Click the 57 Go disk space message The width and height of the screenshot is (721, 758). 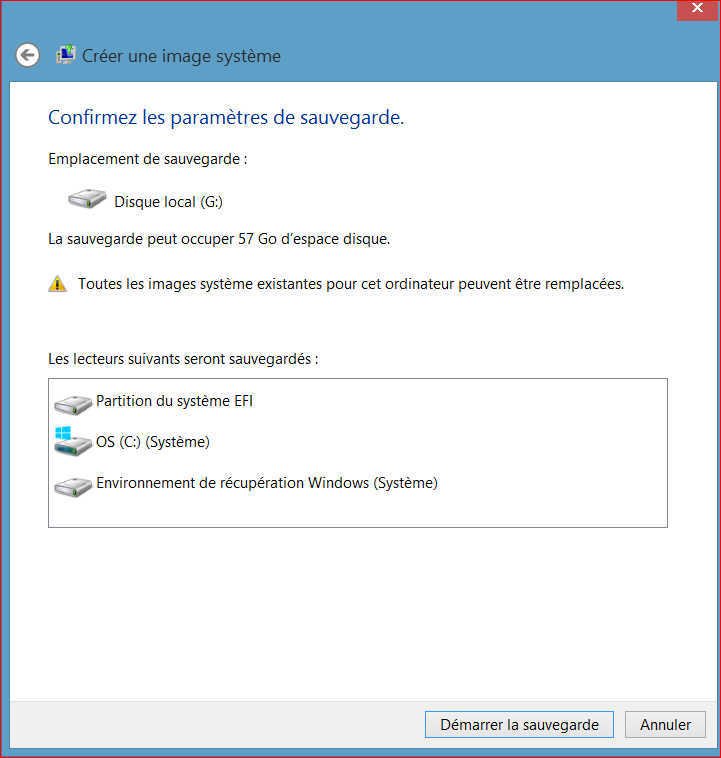coord(219,240)
